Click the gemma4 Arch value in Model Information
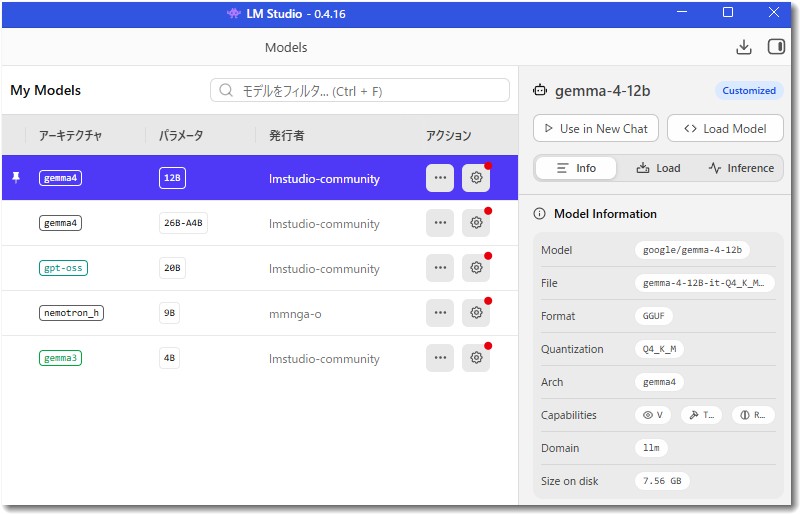The image size is (800, 514). click(x=659, y=382)
